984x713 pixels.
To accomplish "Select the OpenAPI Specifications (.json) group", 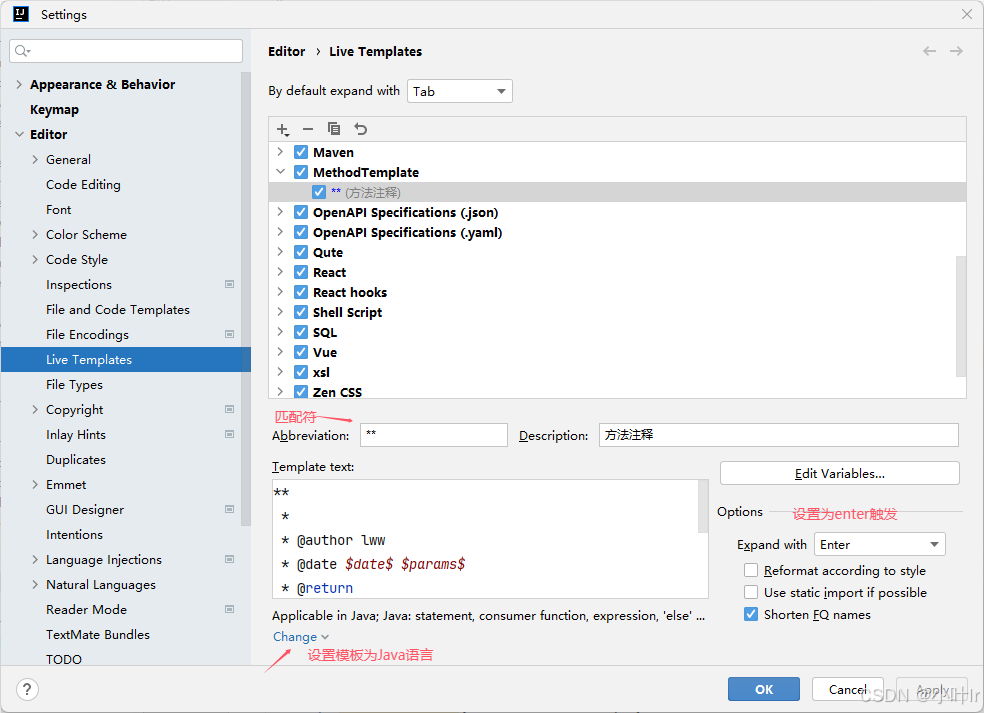I will (x=405, y=212).
